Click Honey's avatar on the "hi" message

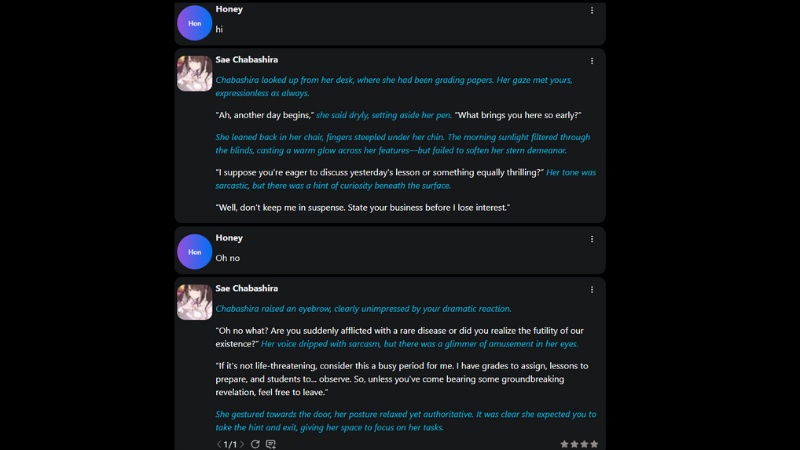pos(194,23)
